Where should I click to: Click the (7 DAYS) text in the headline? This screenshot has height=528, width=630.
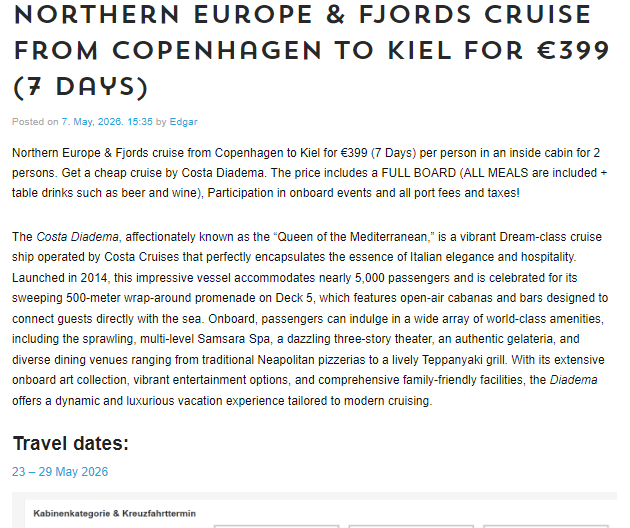click(81, 87)
